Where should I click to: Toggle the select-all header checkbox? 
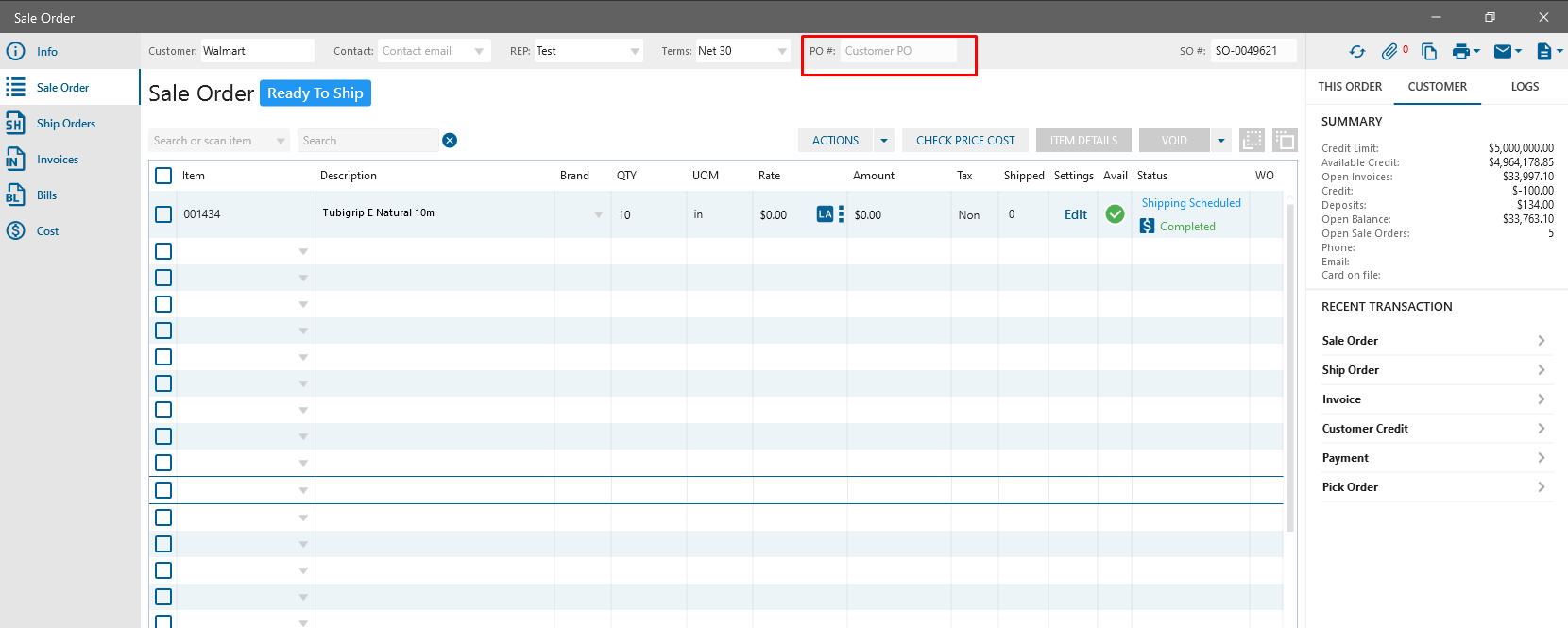click(163, 176)
